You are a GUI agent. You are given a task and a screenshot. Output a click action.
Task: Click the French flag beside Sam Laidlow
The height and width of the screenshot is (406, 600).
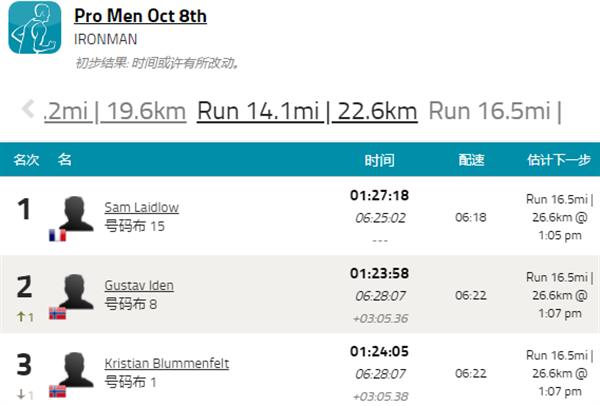click(57, 235)
